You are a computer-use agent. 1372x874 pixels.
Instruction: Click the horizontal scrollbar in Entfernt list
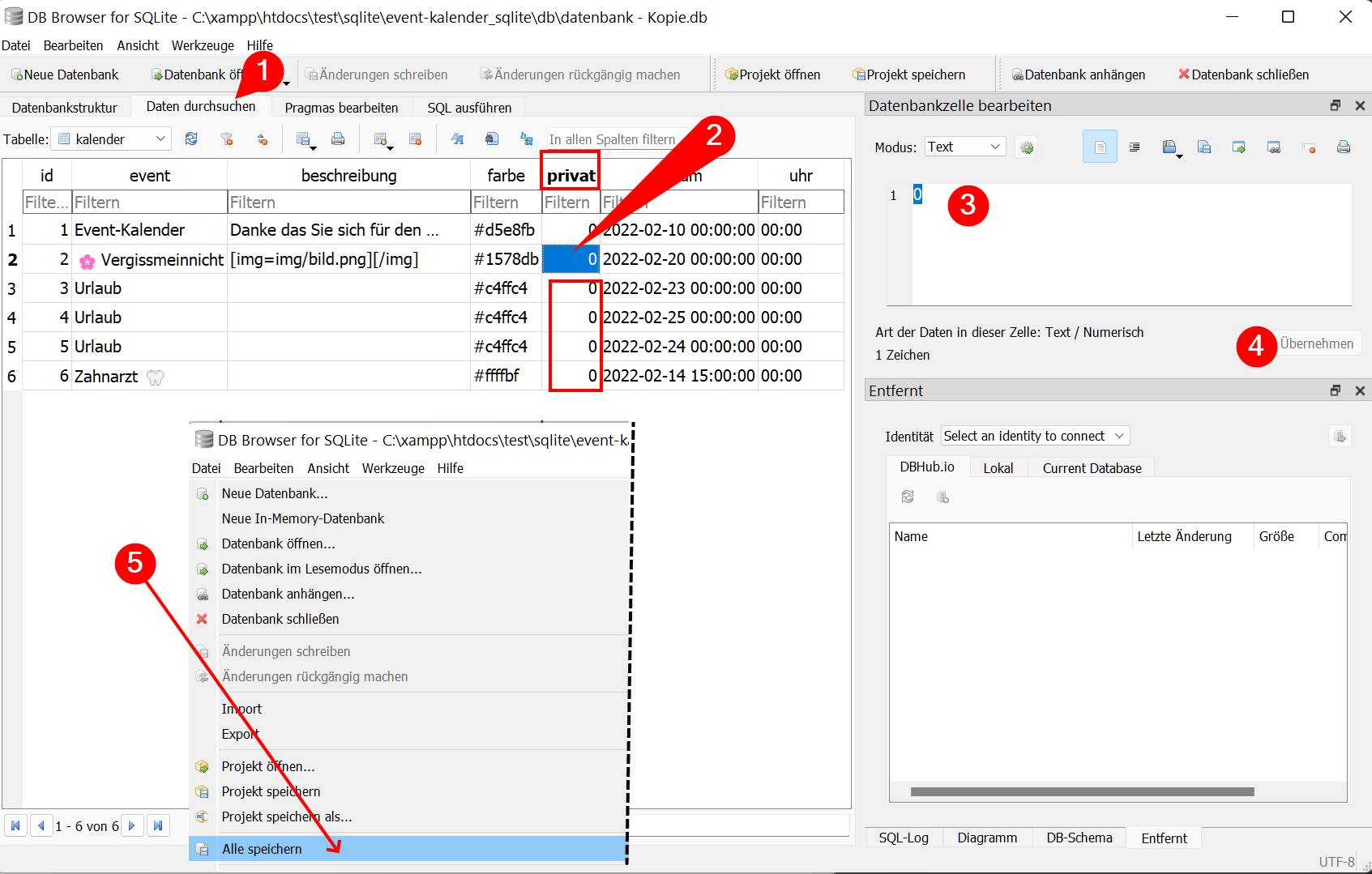click(x=1082, y=791)
